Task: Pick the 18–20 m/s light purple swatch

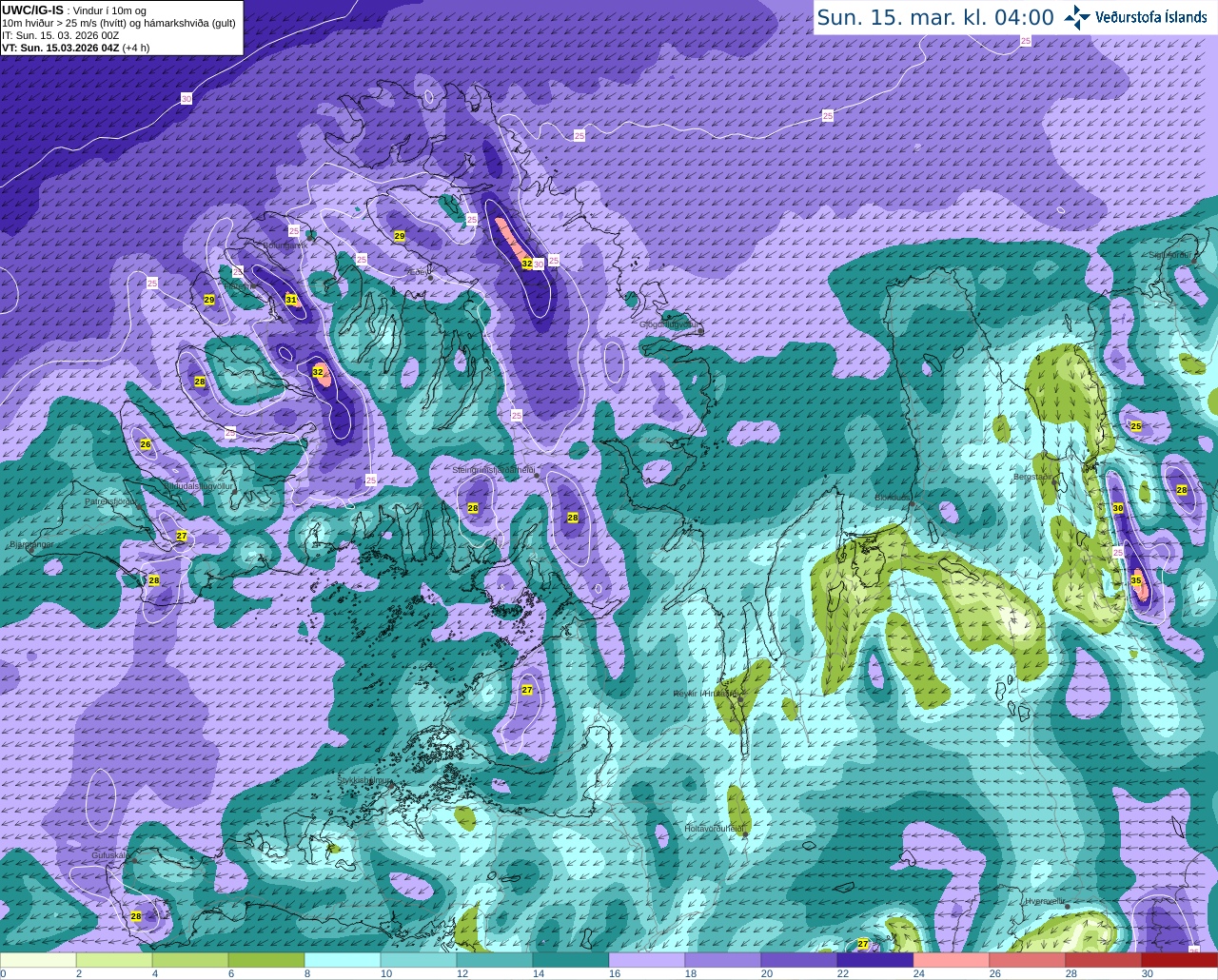Action: [723, 960]
